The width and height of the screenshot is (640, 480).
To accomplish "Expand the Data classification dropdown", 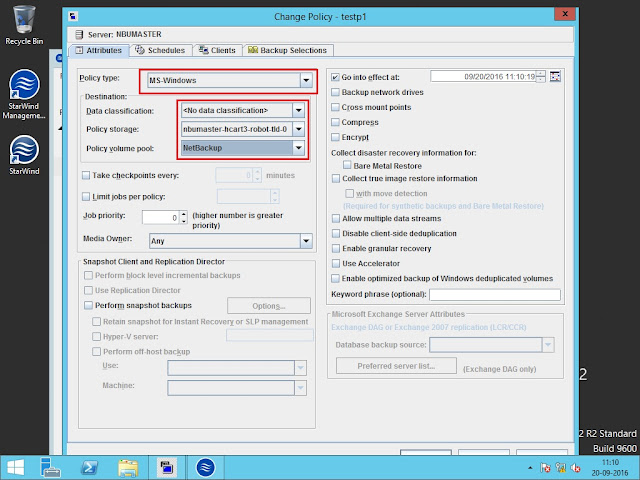I will [298, 110].
